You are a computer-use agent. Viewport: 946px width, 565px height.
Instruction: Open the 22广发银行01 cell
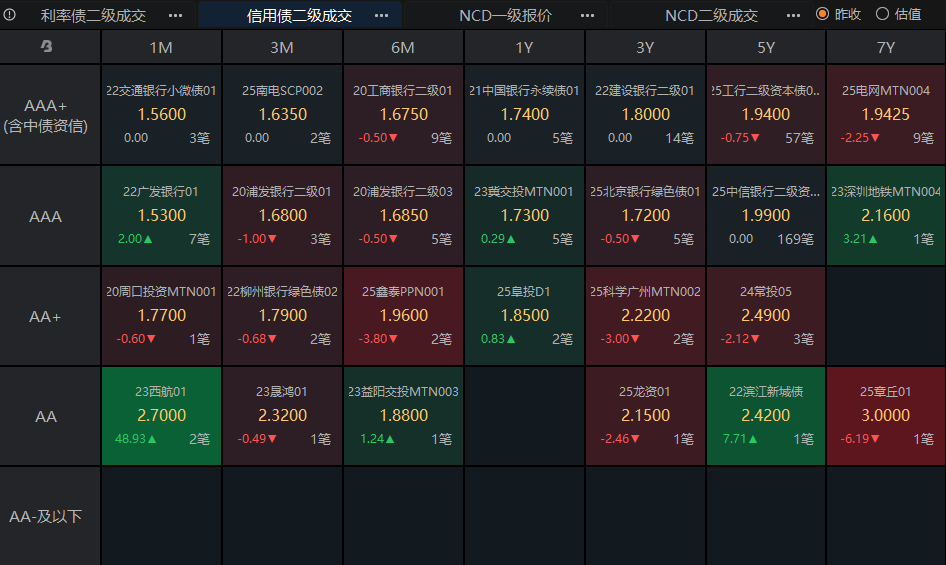[x=161, y=215]
